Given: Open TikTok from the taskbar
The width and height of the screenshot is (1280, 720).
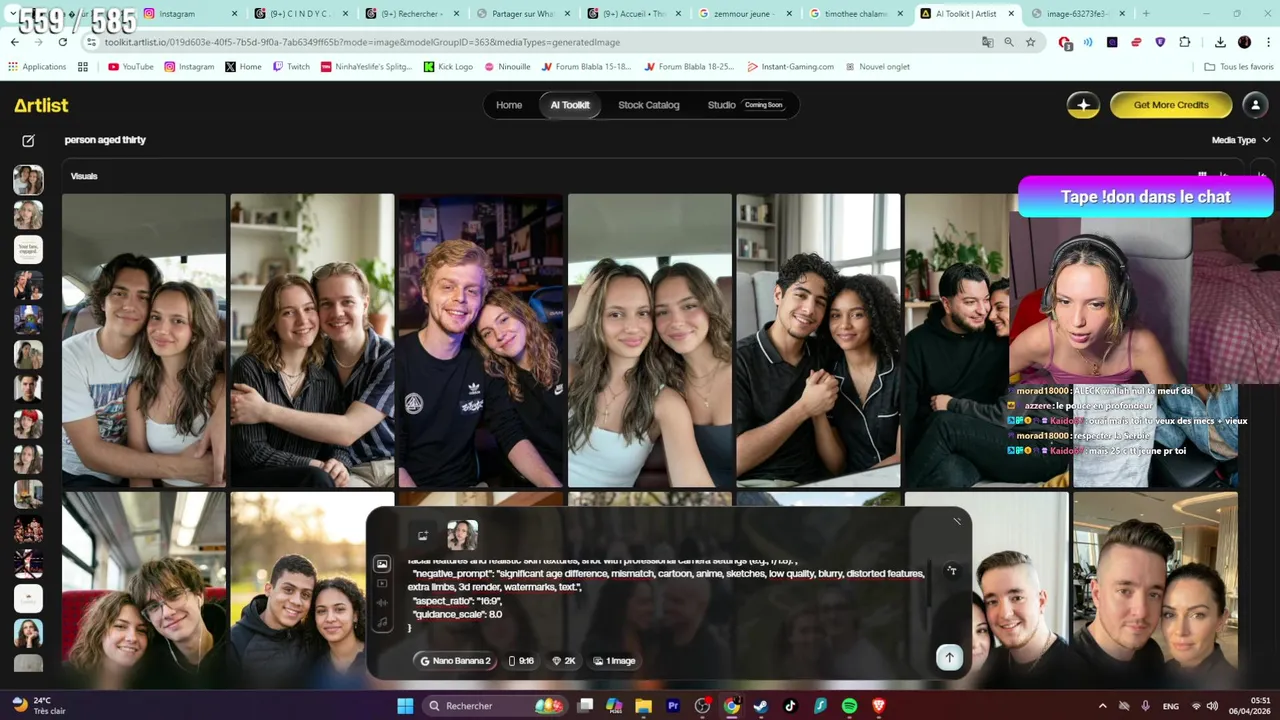Looking at the screenshot, I should [790, 706].
